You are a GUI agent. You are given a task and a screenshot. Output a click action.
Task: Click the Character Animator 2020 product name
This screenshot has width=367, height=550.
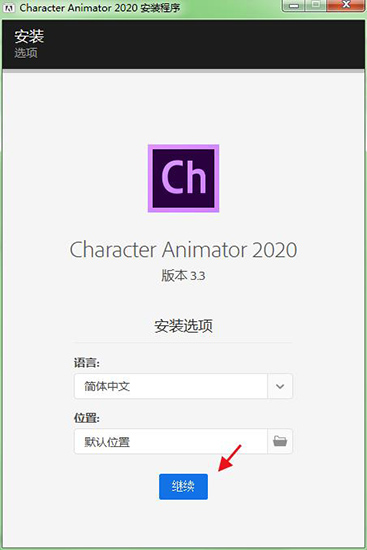point(184,250)
